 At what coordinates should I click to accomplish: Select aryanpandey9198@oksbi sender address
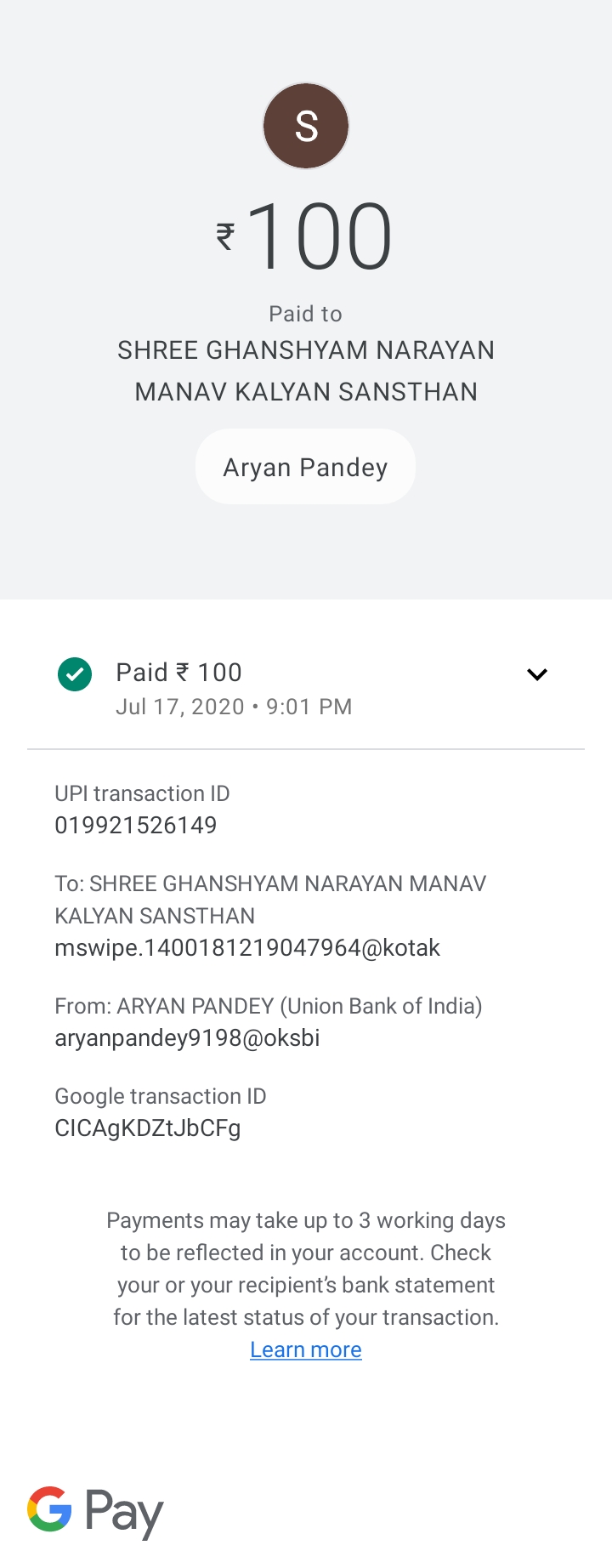[187, 1037]
